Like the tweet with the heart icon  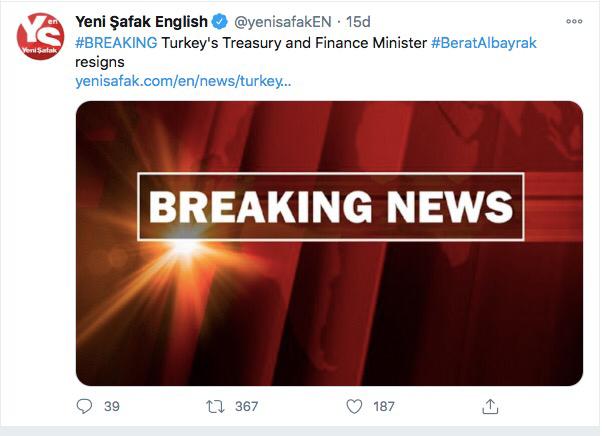coord(353,406)
